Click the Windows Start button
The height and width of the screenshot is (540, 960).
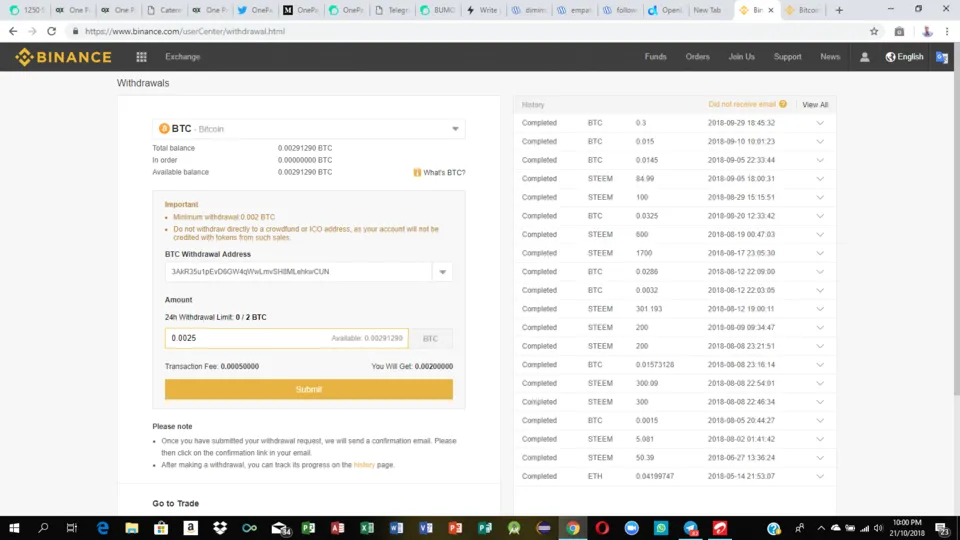coord(14,528)
